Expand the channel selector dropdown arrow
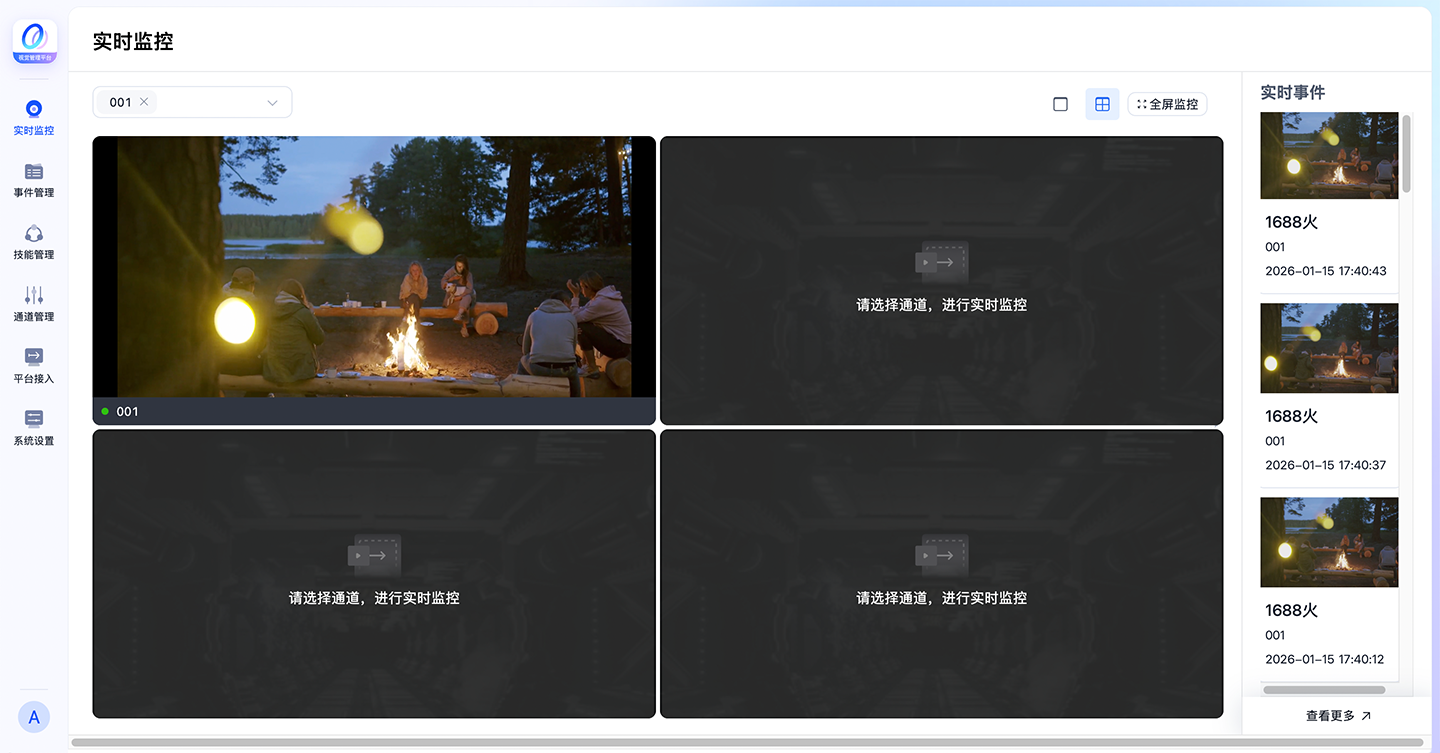1440x753 pixels. point(272,103)
